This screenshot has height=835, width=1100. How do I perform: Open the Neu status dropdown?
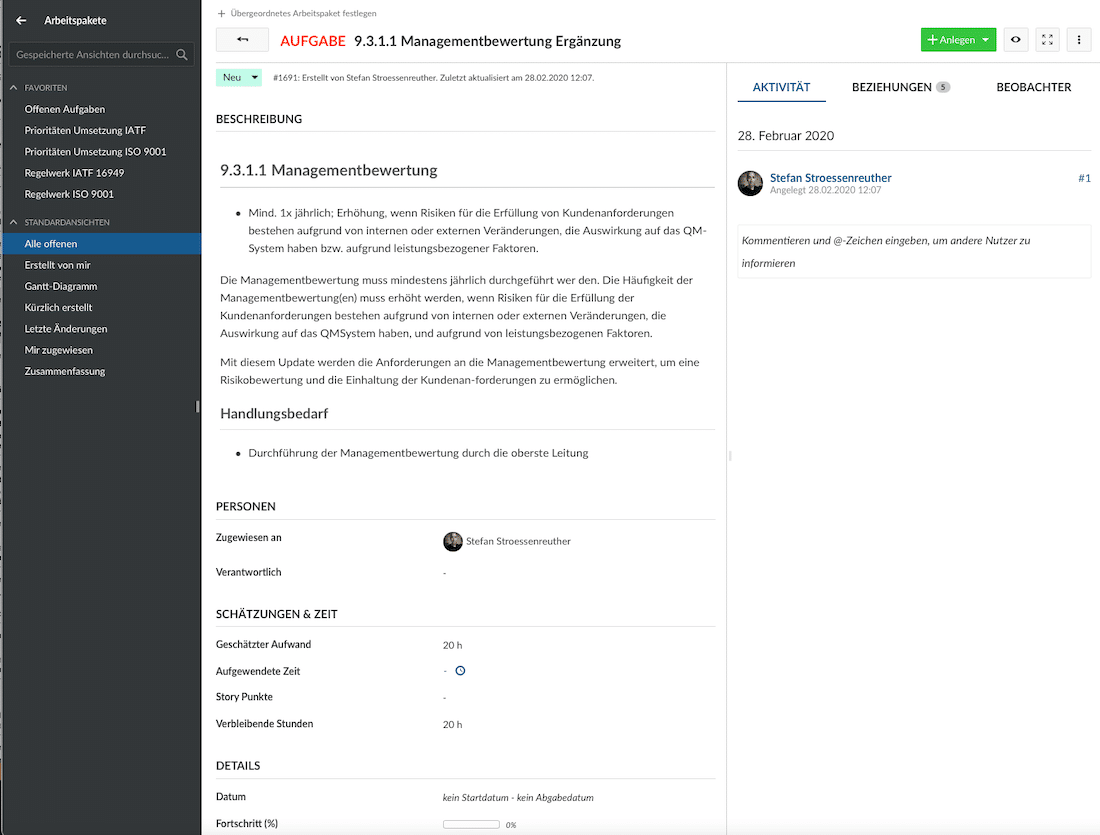(x=239, y=77)
